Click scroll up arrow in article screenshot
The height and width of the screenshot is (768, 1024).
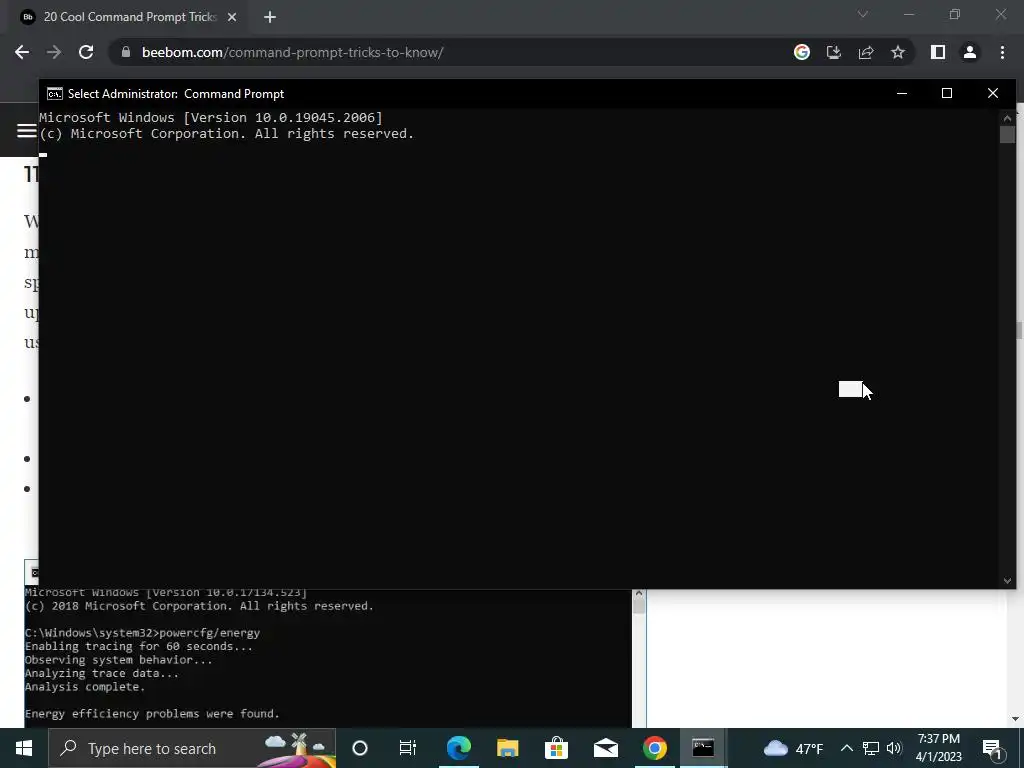click(639, 594)
